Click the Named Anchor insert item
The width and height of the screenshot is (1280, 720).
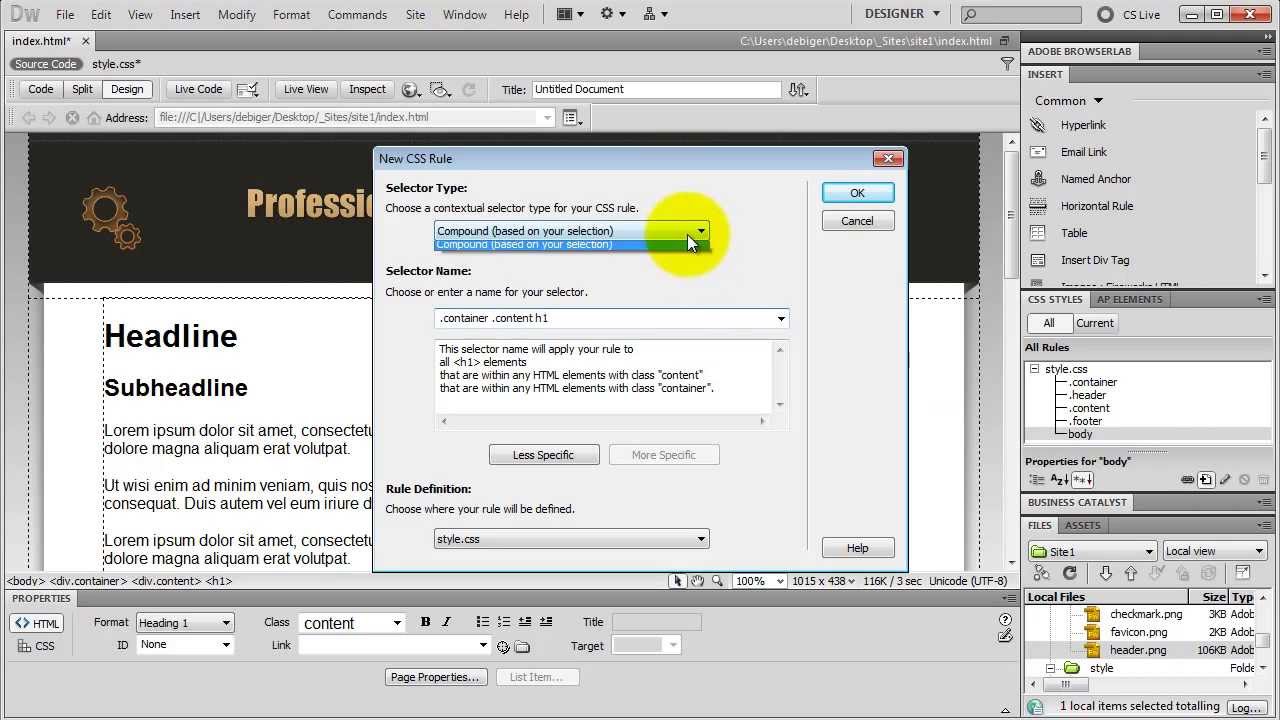click(x=1096, y=179)
